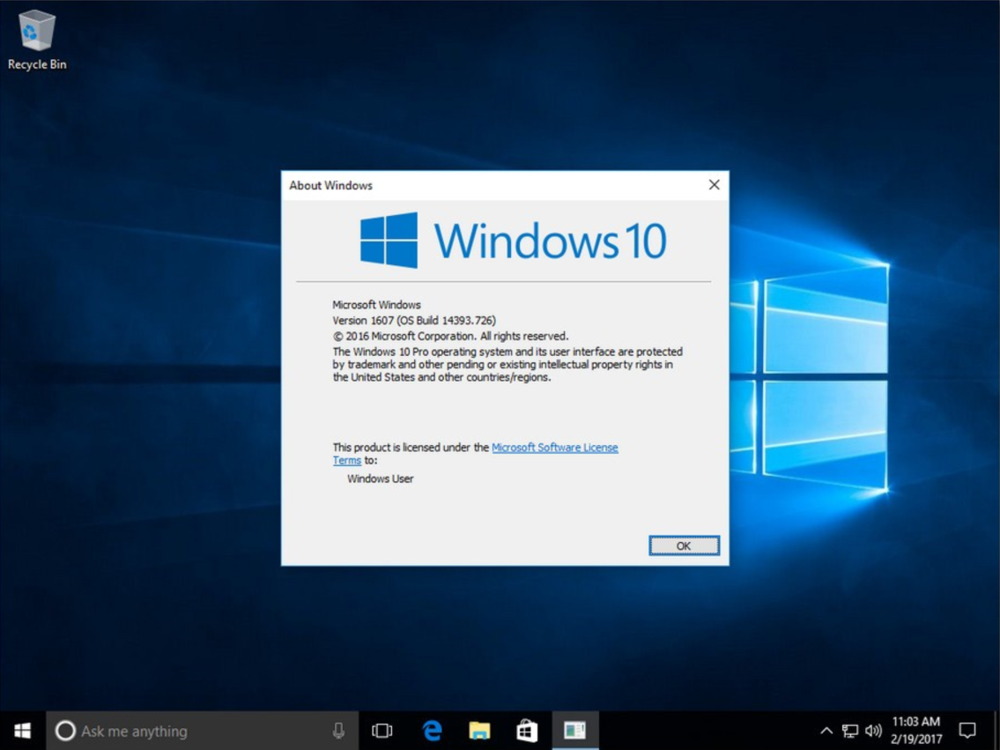Open the Recycle Bin desktop icon

(x=37, y=38)
